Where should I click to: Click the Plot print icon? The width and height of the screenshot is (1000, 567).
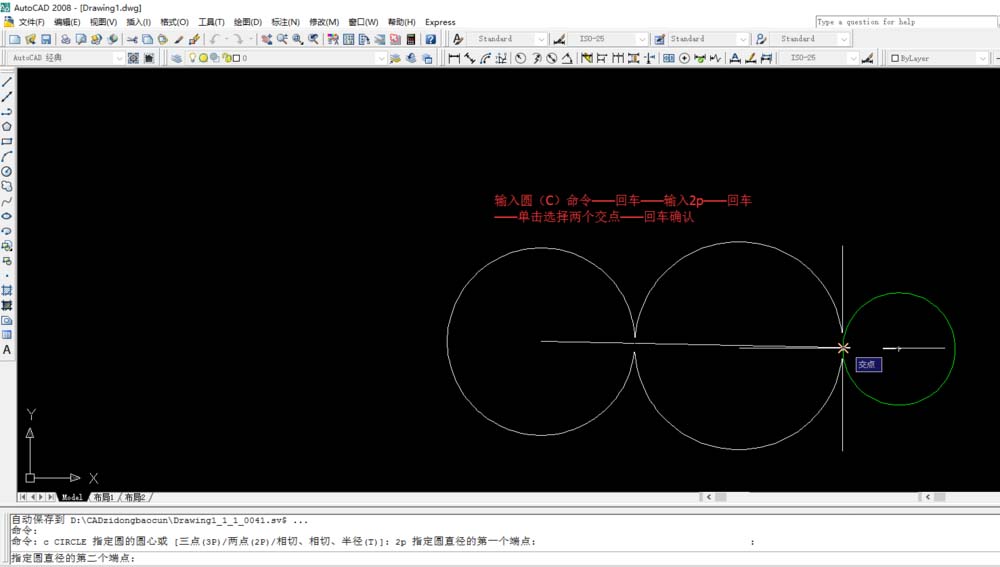point(65,40)
